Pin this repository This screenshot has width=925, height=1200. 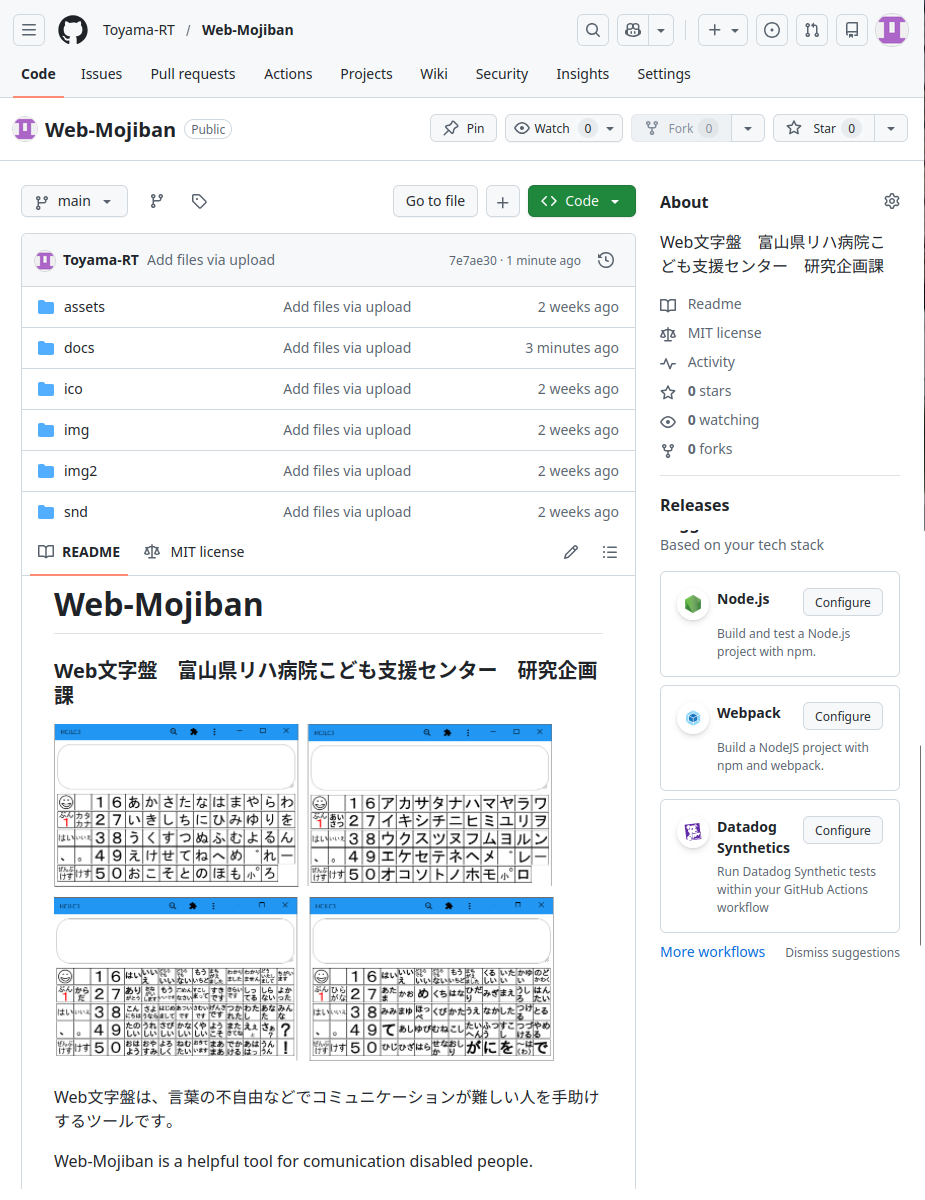[x=463, y=128]
